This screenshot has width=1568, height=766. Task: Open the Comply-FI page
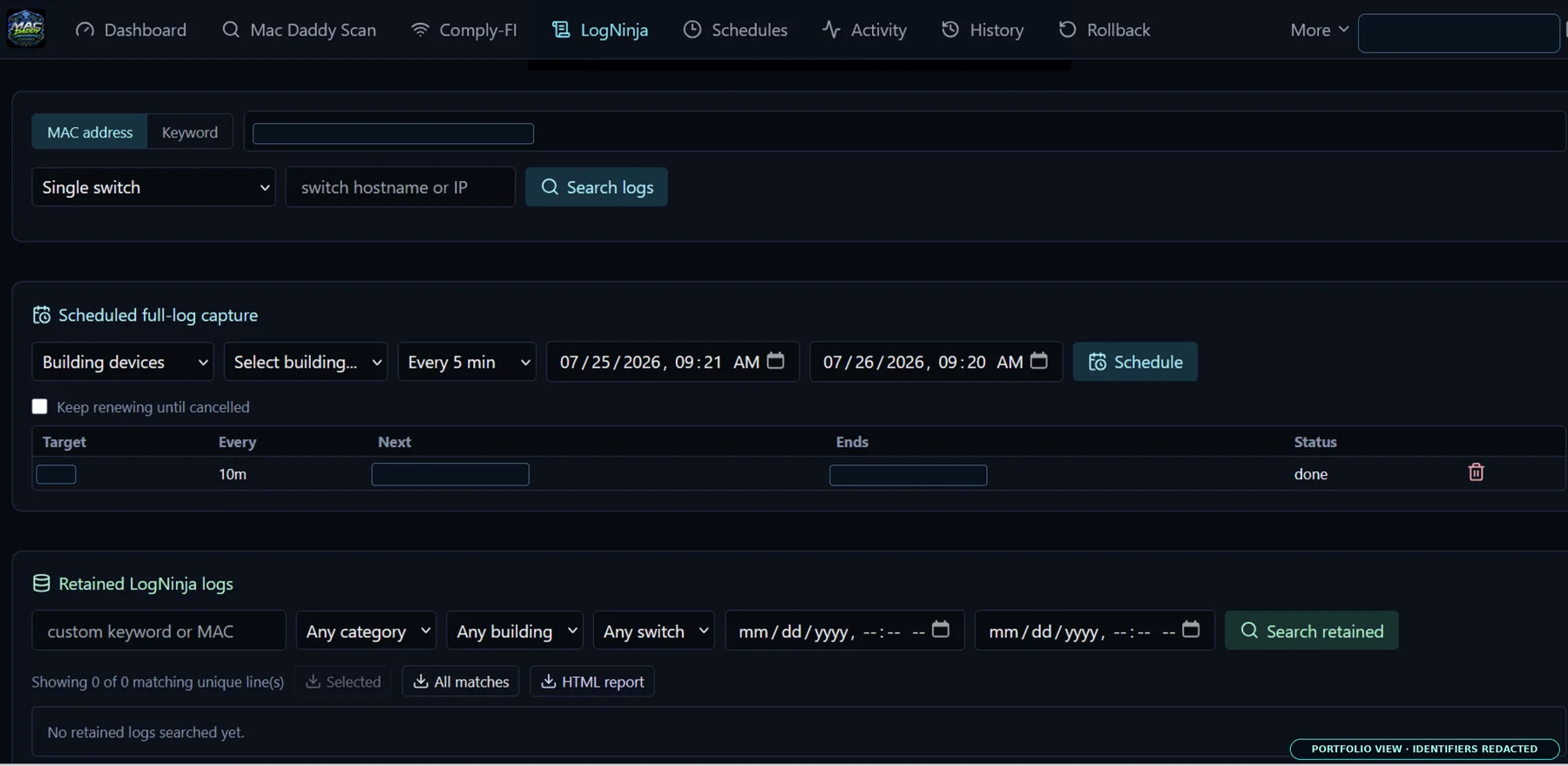coord(464,30)
